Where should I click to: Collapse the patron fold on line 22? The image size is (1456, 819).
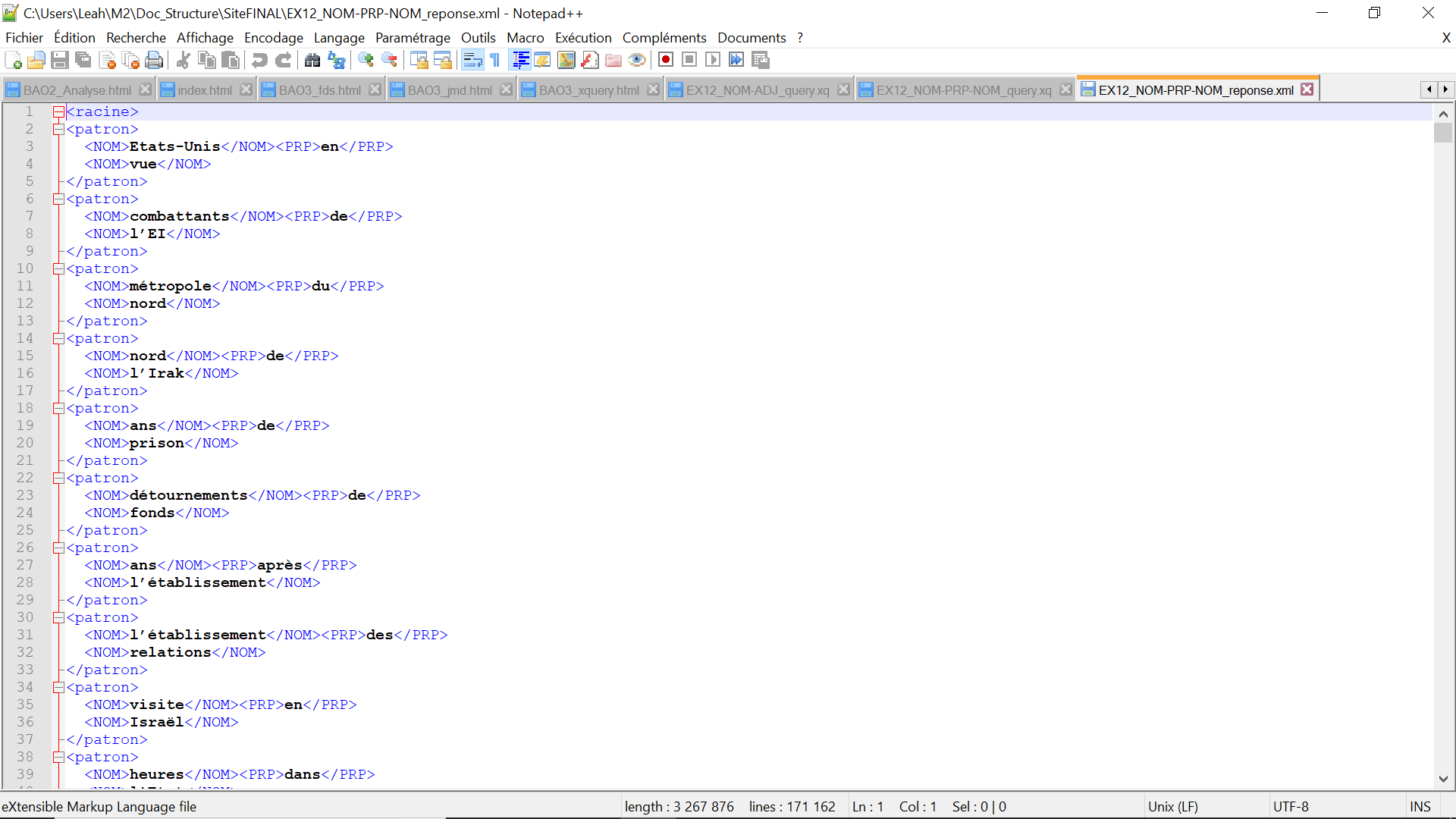pos(58,479)
